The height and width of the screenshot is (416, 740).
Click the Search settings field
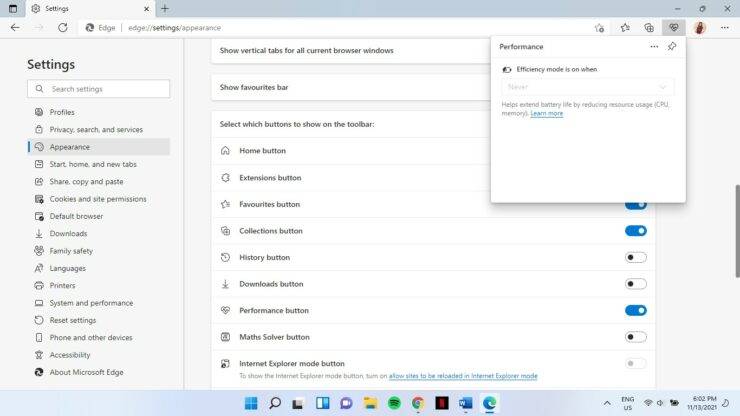pyautogui.click(x=98, y=89)
